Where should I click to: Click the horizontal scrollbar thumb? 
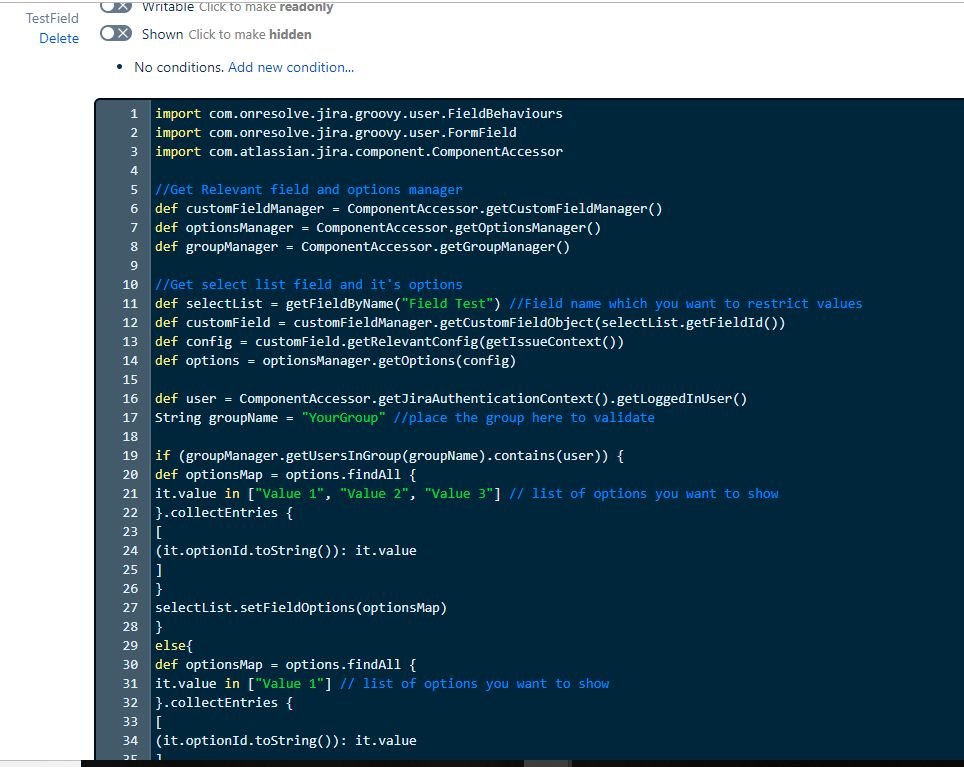tap(547, 763)
